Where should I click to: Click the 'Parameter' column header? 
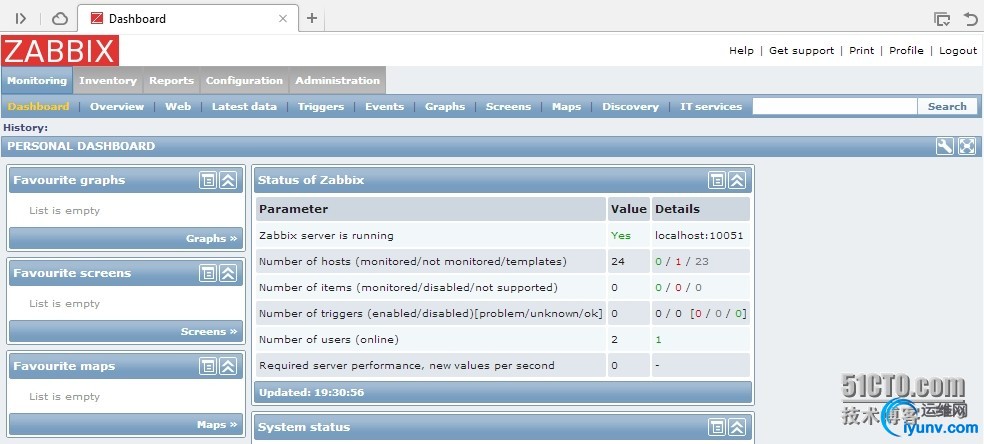tap(293, 209)
